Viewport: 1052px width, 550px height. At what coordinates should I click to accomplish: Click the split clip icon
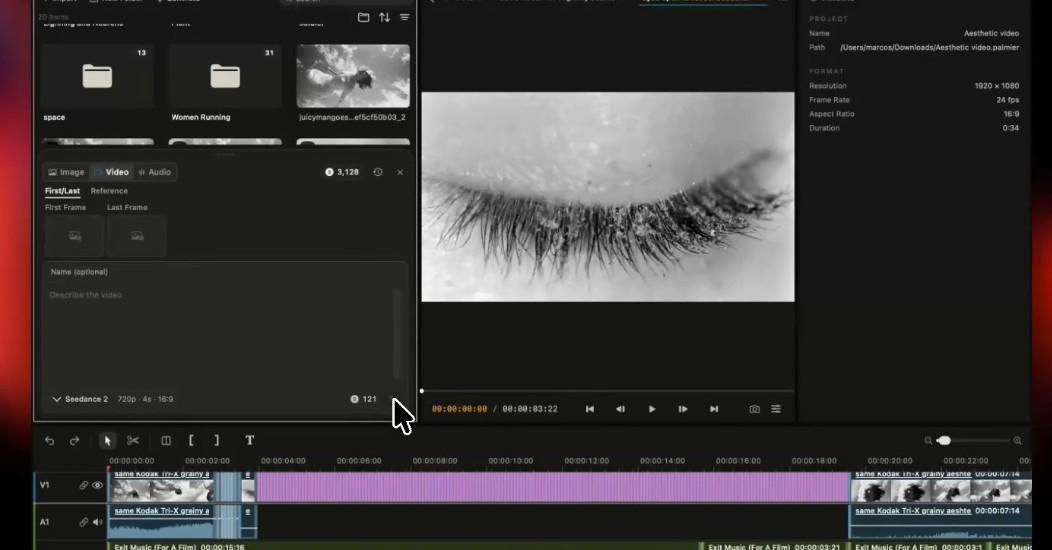click(166, 441)
